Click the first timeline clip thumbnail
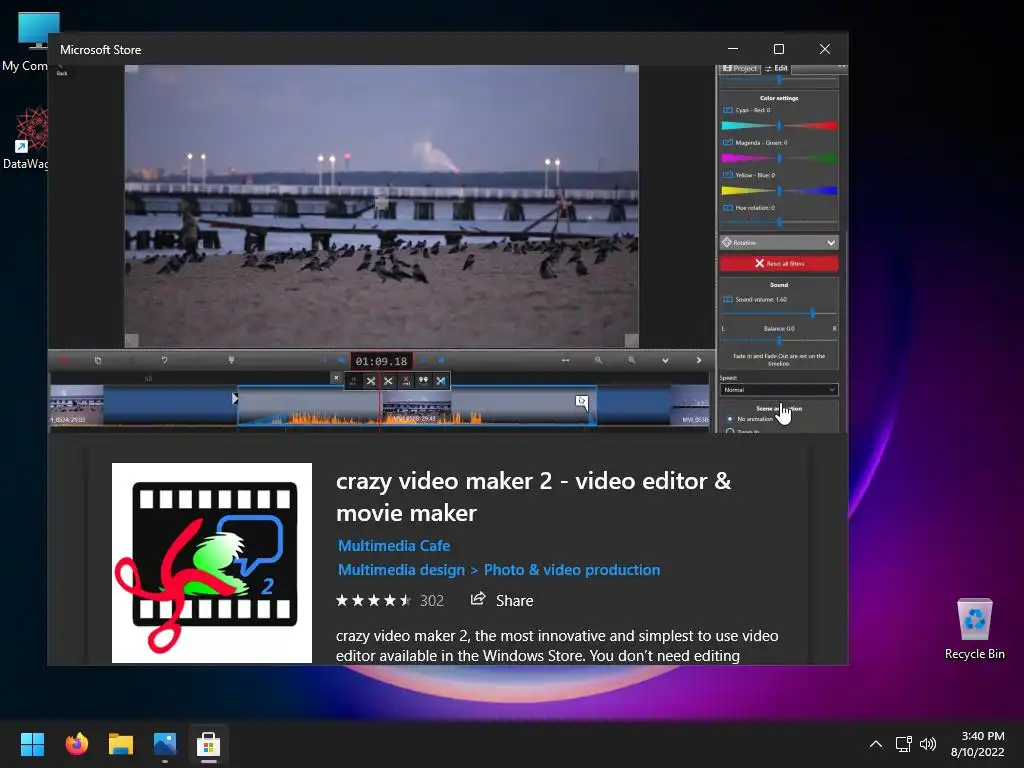Viewport: 1024px width, 768px height. click(x=76, y=405)
